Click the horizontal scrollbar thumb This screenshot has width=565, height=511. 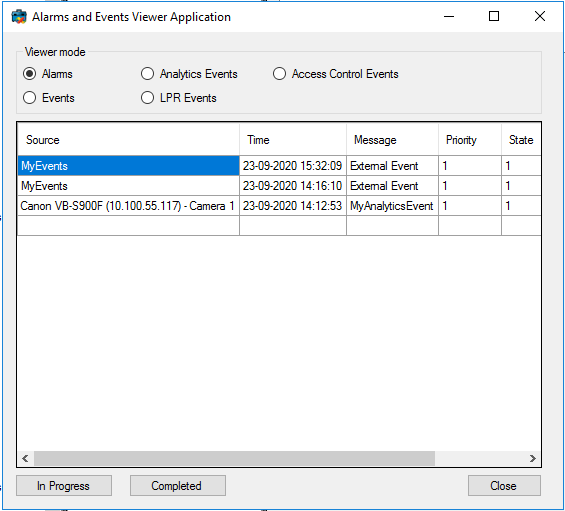click(234, 458)
